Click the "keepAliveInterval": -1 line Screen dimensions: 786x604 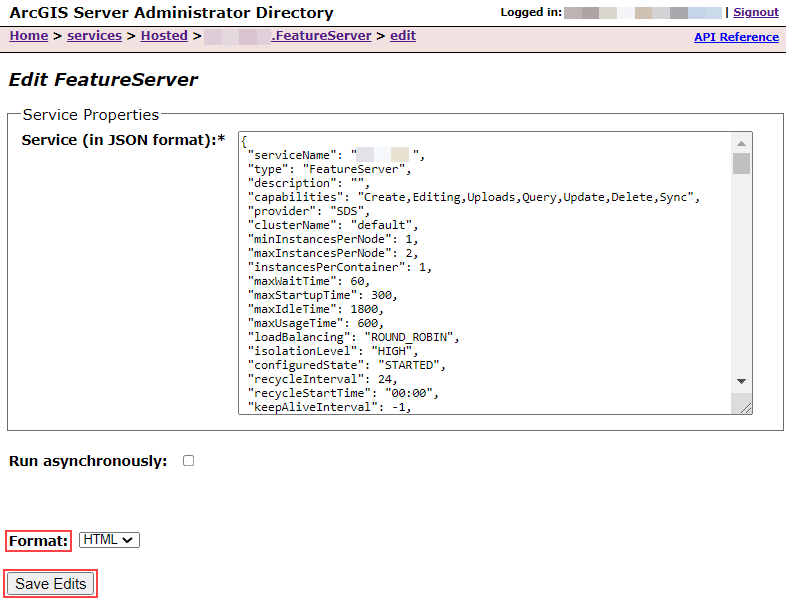point(329,407)
